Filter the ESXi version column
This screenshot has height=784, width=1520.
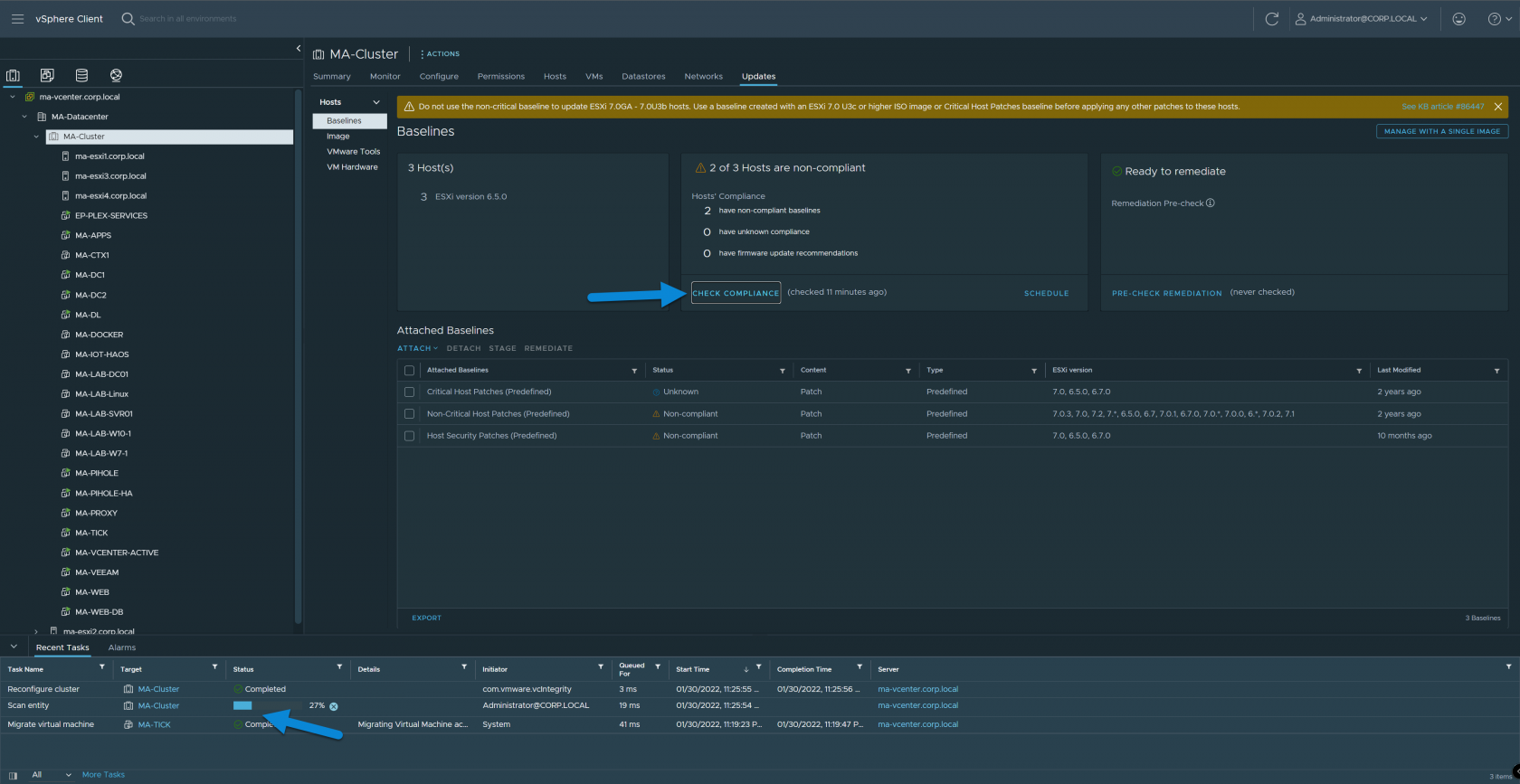1359,371
